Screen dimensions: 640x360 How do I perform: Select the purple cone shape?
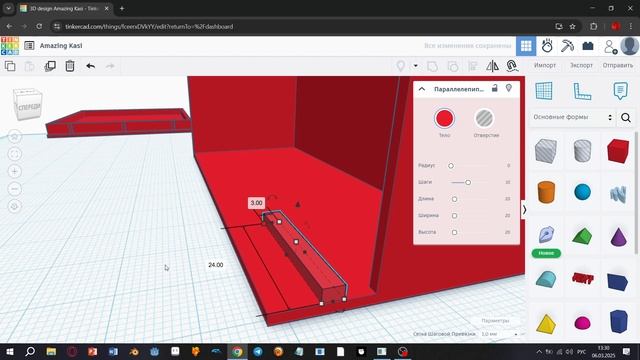click(618, 236)
